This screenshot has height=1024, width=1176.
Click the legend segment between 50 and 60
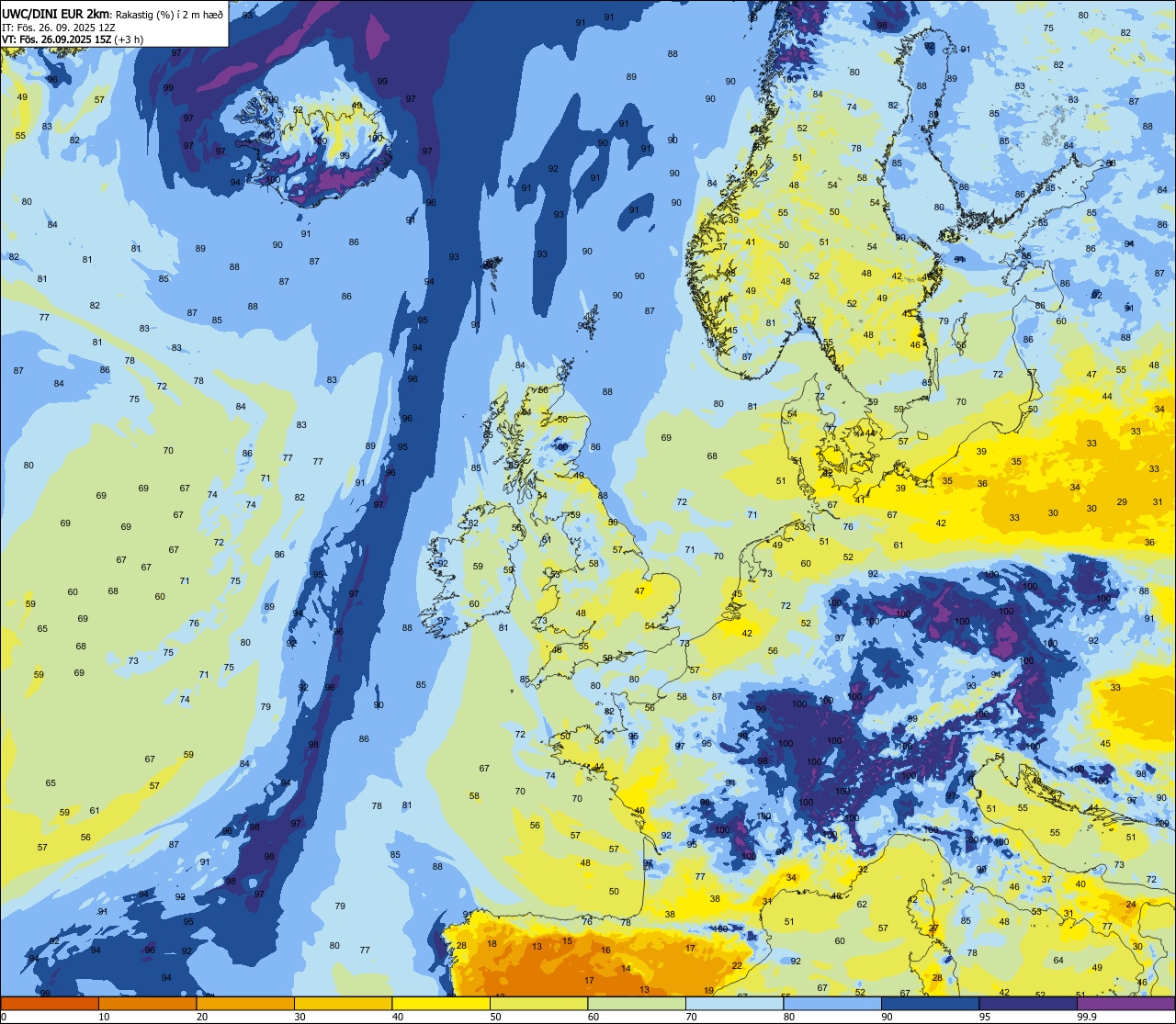[538, 1003]
